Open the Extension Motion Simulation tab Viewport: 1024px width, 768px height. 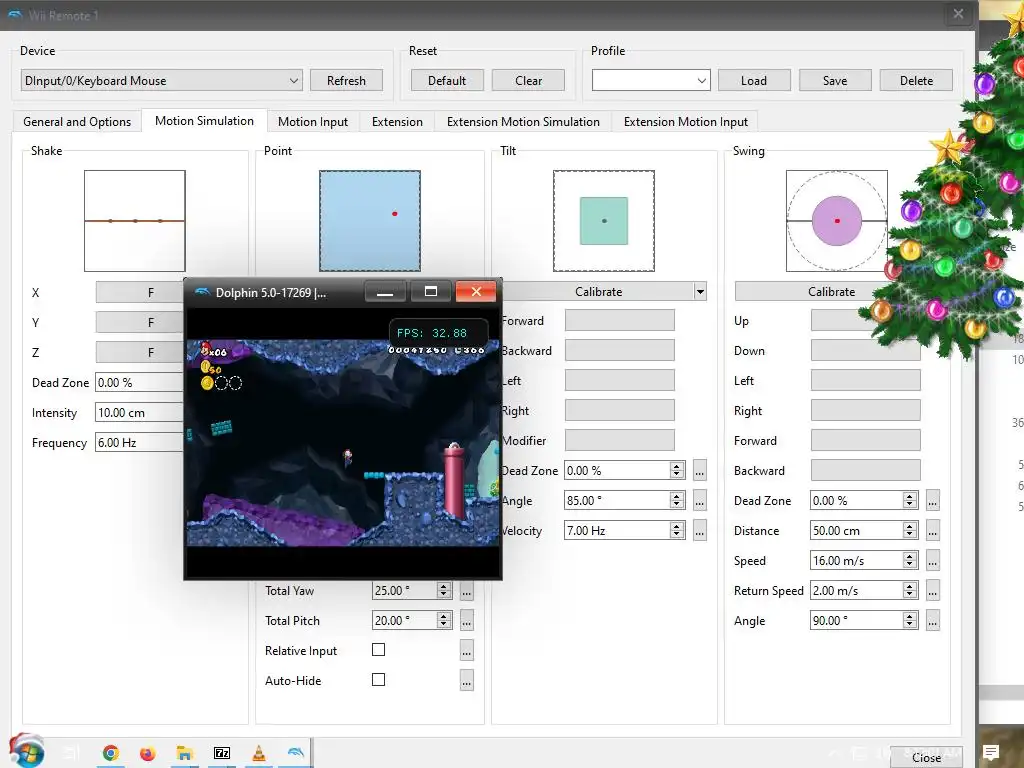pos(523,121)
